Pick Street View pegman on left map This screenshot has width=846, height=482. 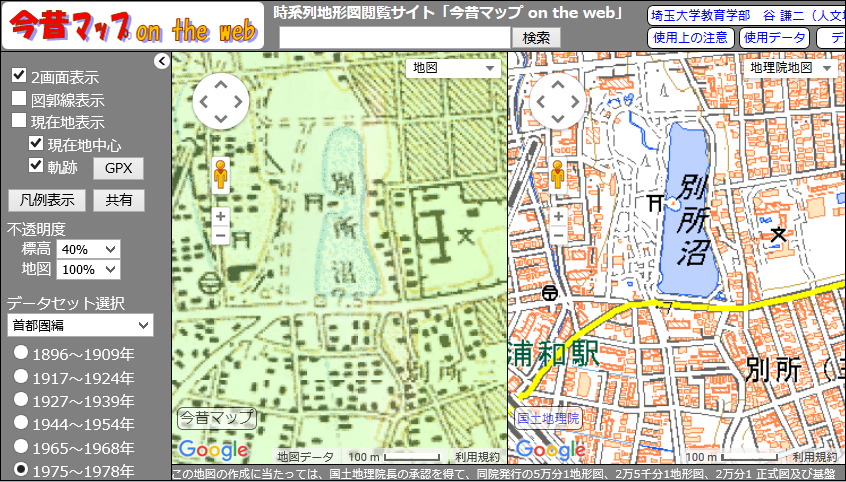(x=221, y=176)
